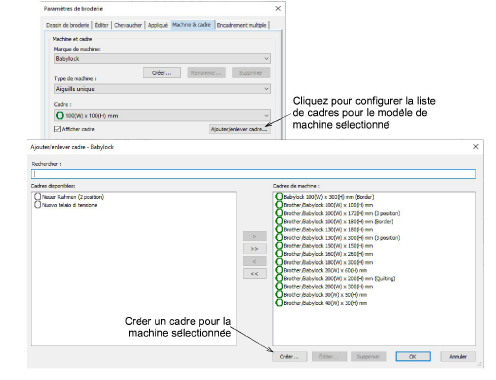Select hoop icon for Babylock 100 x 300 Border
This screenshot has height=380, width=496.
(279, 197)
